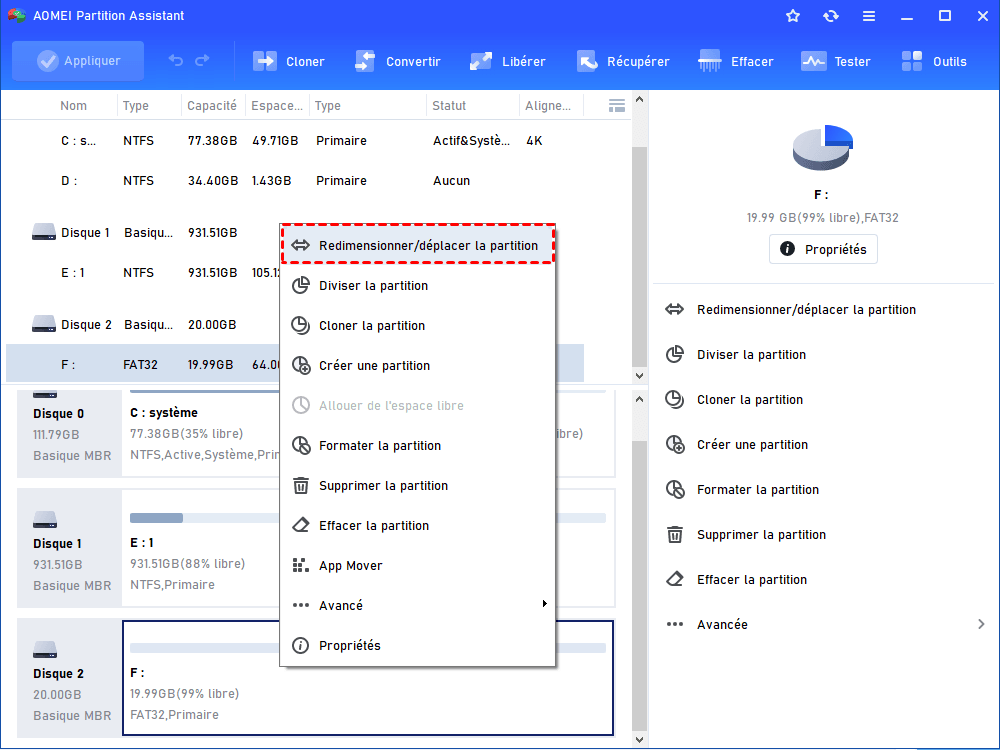Open the Outils toolbar menu
The height and width of the screenshot is (750, 1000).
point(934,61)
